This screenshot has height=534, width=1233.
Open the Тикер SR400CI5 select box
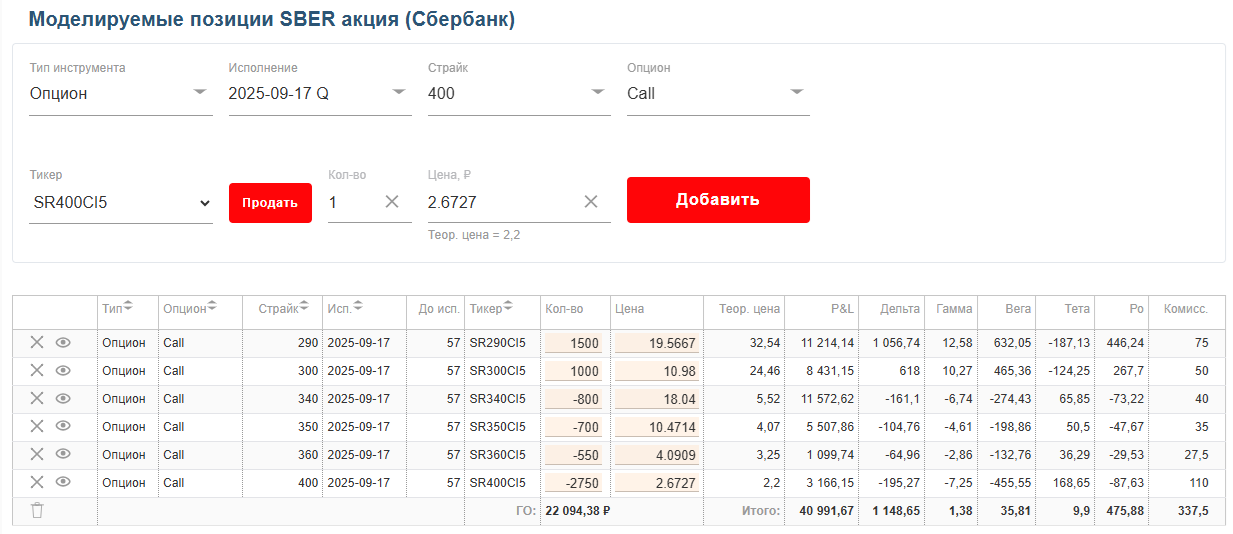[x=121, y=203]
